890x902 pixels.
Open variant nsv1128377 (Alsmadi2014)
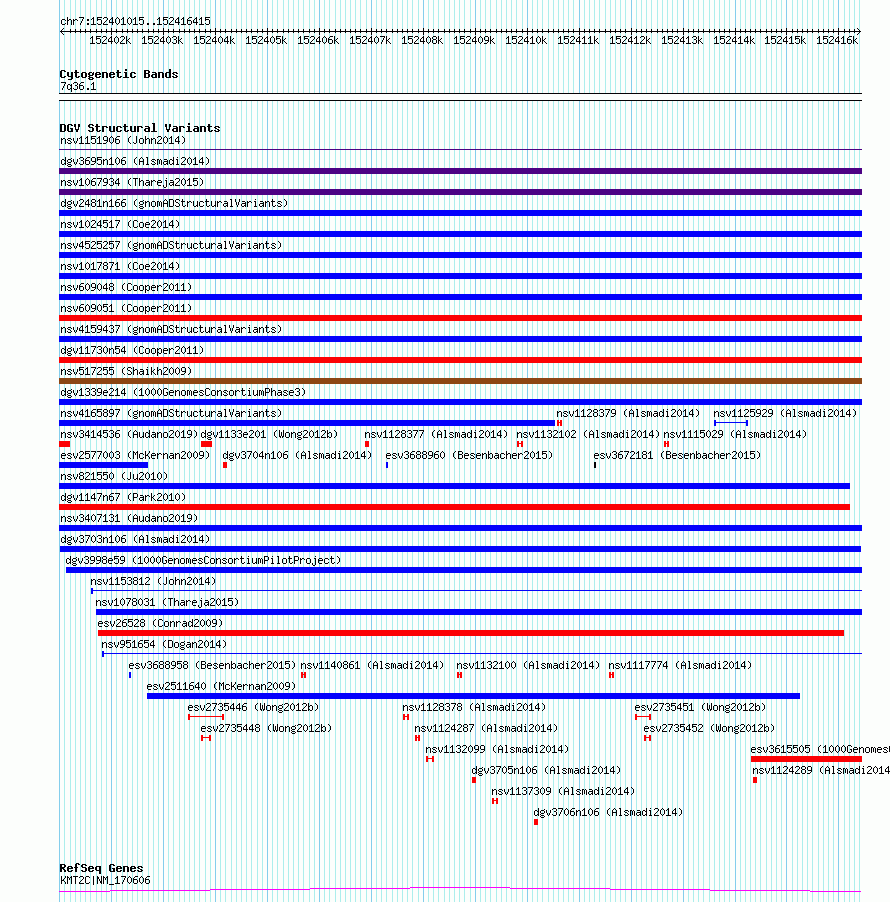[437, 434]
